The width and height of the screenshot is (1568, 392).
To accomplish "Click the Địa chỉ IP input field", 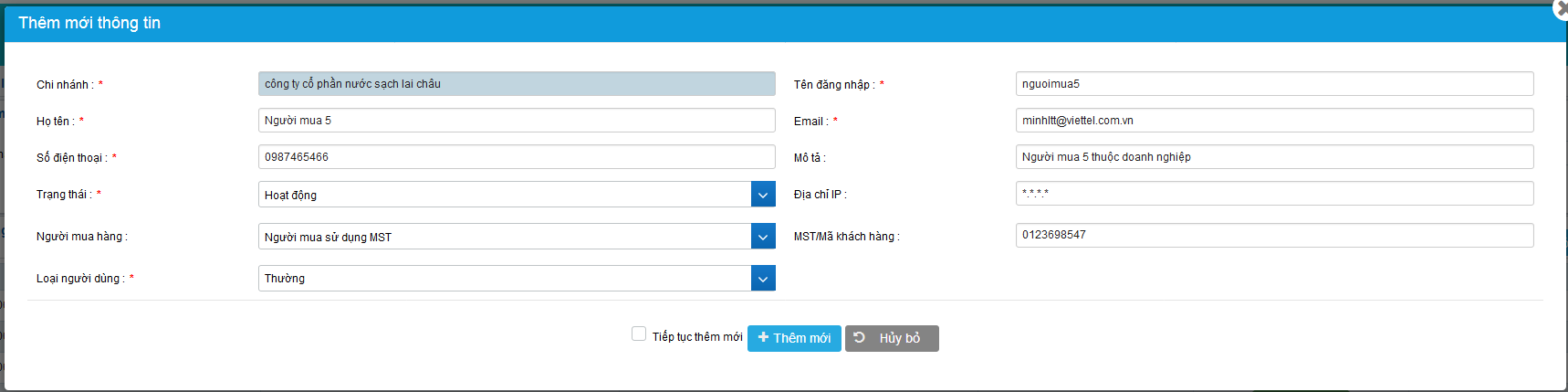I will point(1274,194).
